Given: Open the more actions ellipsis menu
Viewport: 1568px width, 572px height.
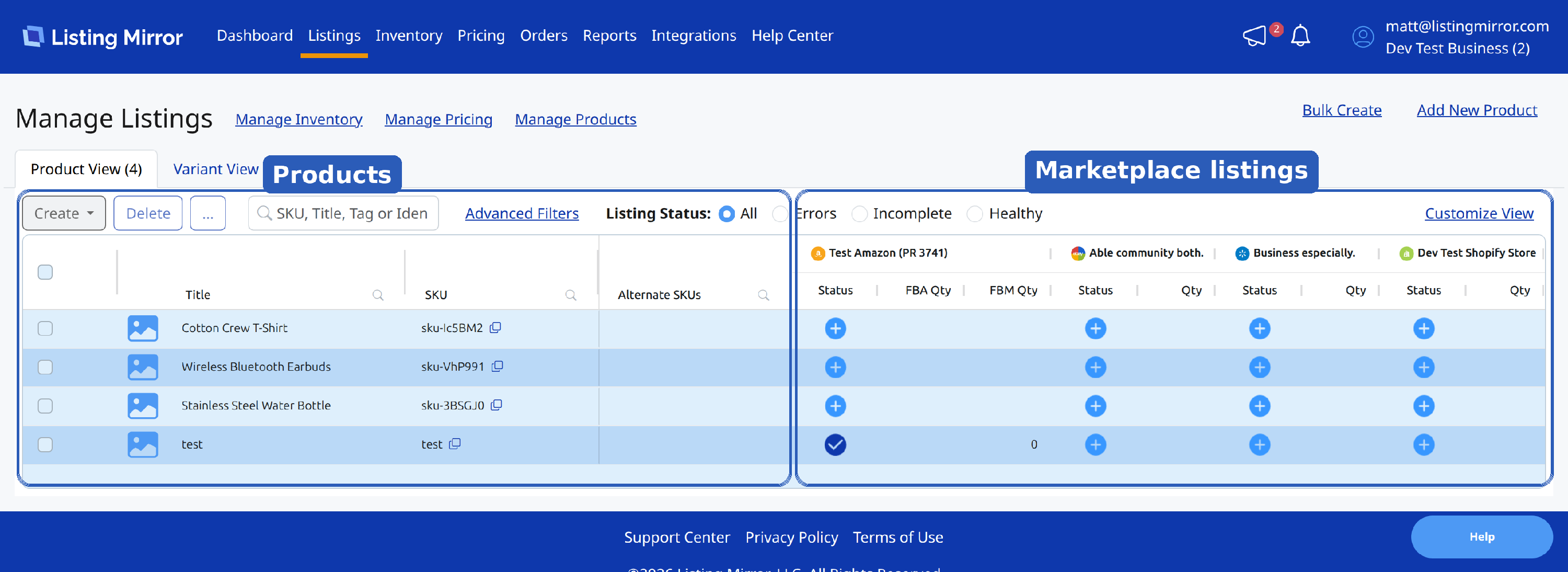Looking at the screenshot, I should [x=207, y=213].
